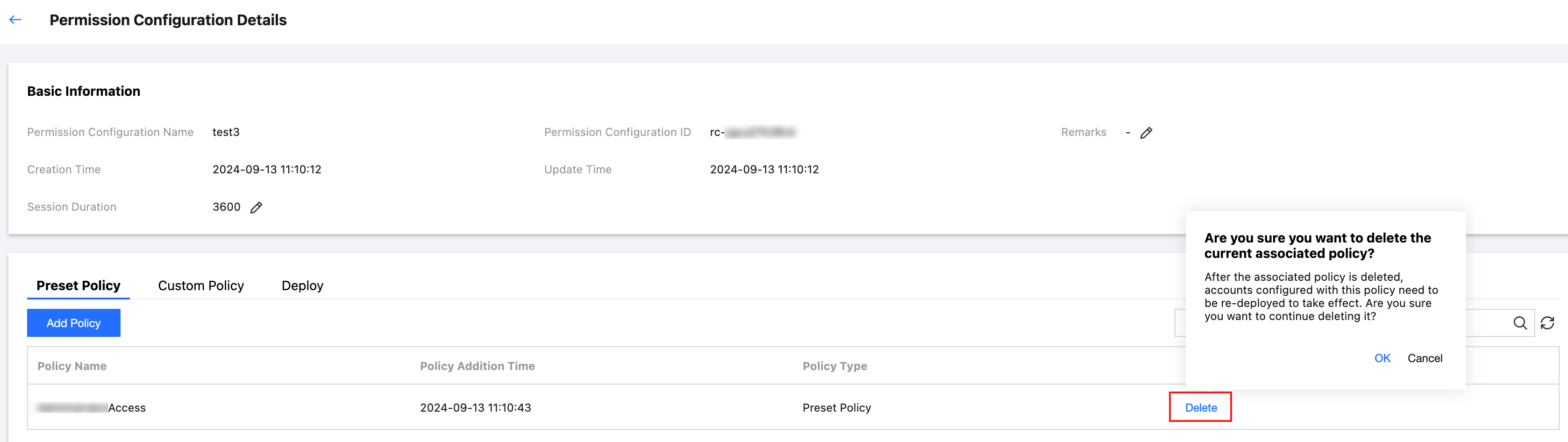Confirm deletion by clicking OK
This screenshot has height=442, width=1568.
pos(1382,358)
